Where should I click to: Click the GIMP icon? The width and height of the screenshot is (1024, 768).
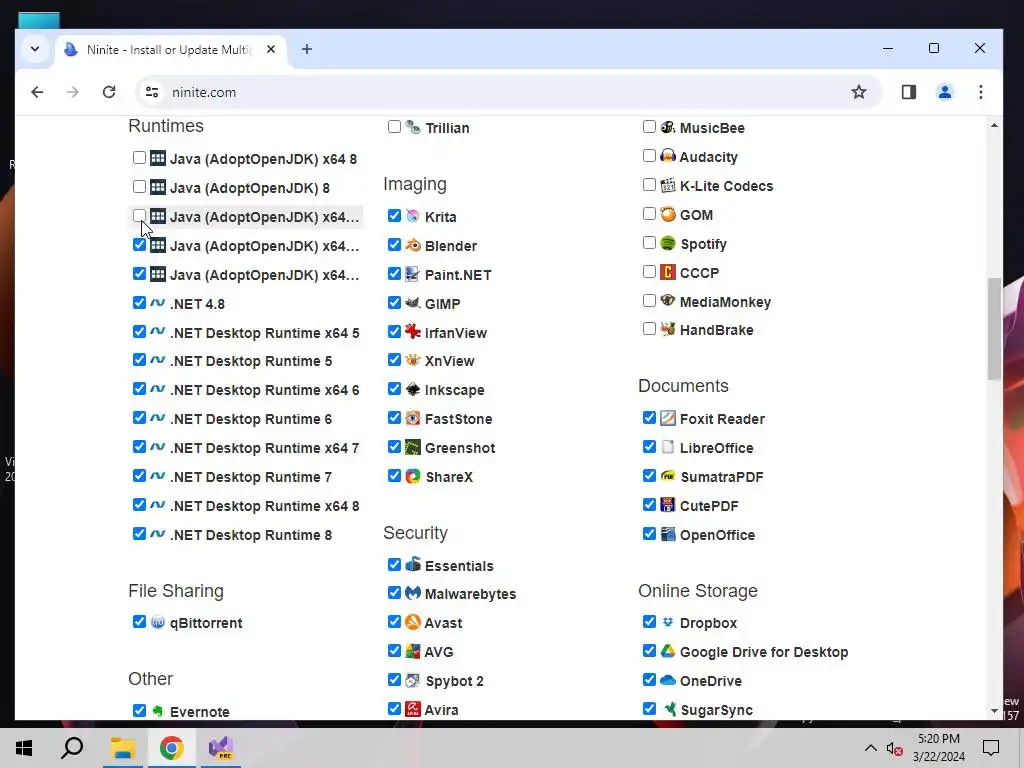pyautogui.click(x=413, y=303)
